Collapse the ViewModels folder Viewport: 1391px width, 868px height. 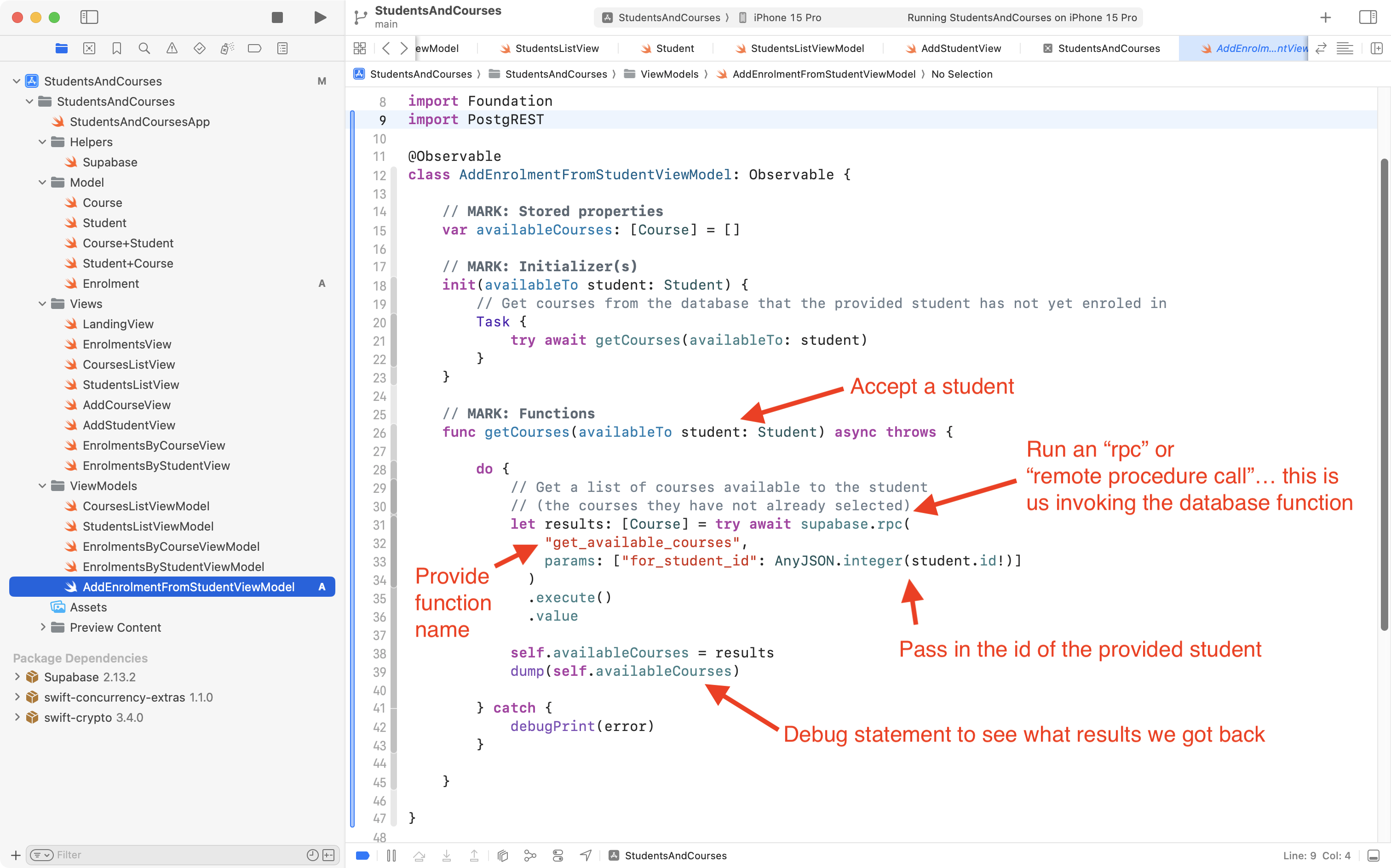pos(42,485)
